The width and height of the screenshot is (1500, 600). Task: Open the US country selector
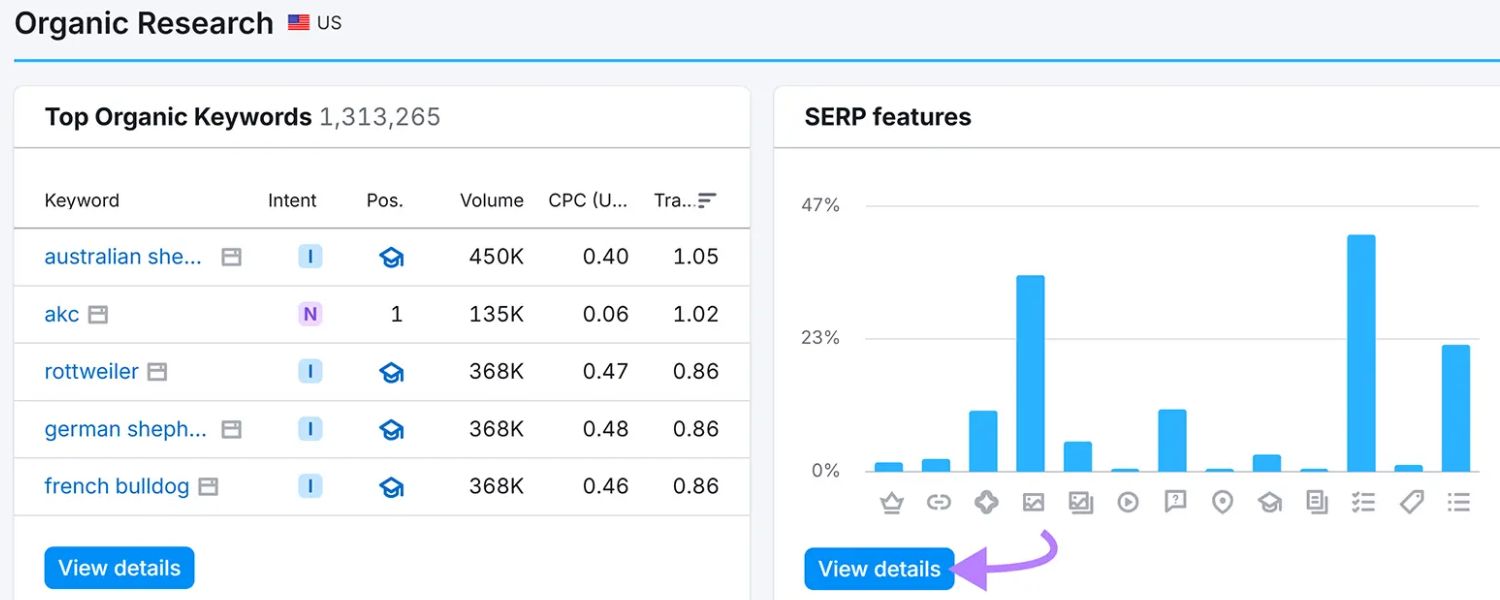(x=315, y=21)
